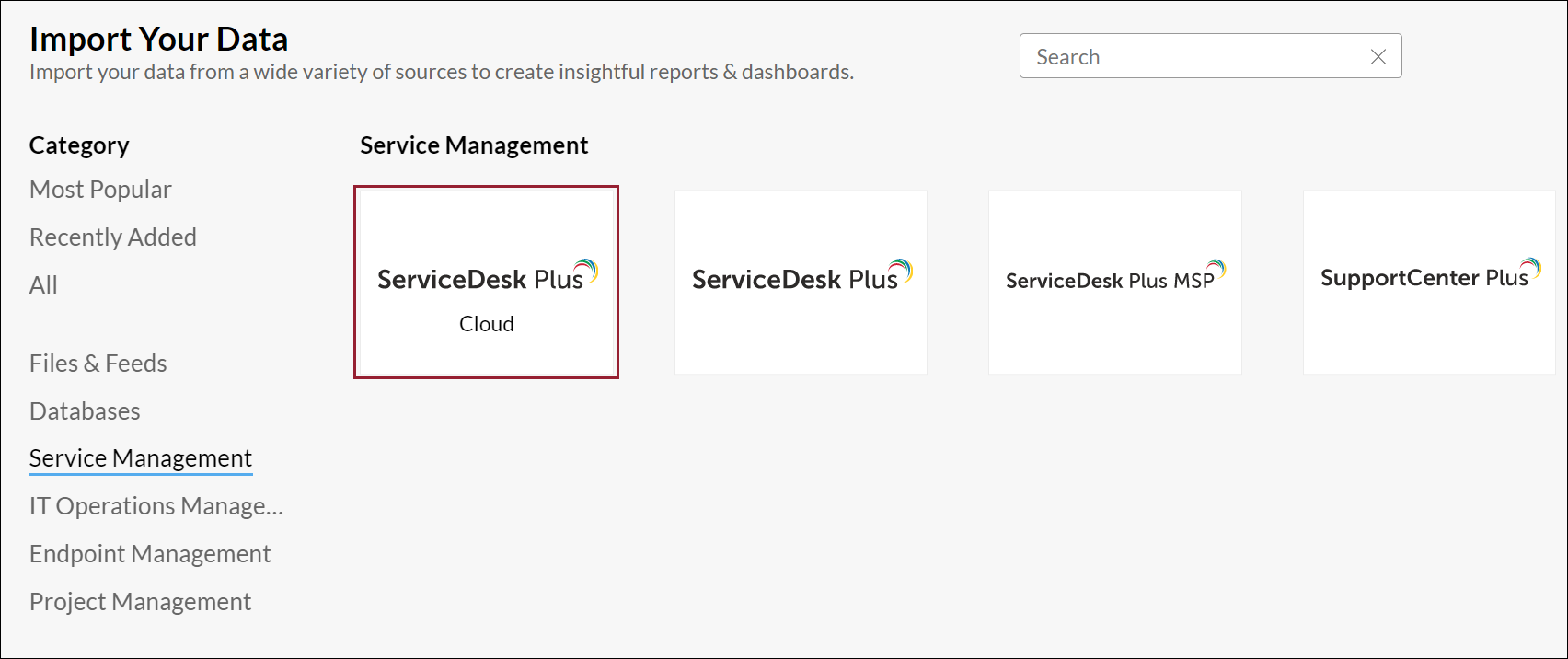Browse the Endpoint Management category

[150, 554]
